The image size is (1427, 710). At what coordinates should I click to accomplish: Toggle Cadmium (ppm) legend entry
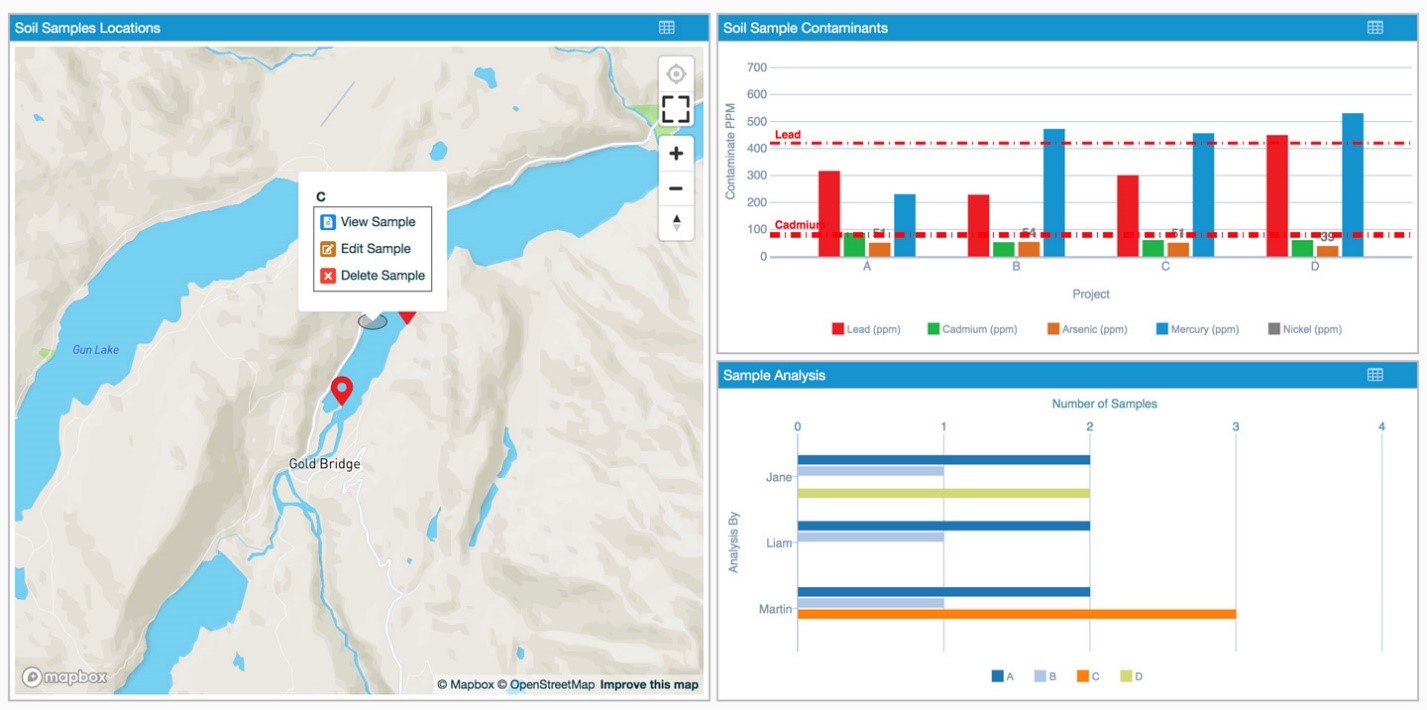(971, 329)
